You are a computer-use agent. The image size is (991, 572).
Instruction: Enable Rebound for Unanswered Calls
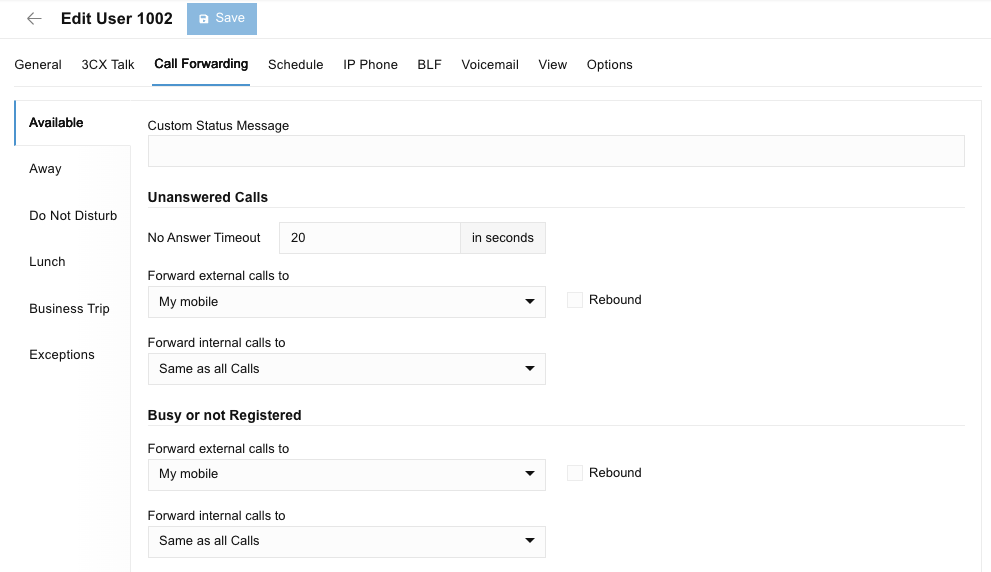coord(575,300)
